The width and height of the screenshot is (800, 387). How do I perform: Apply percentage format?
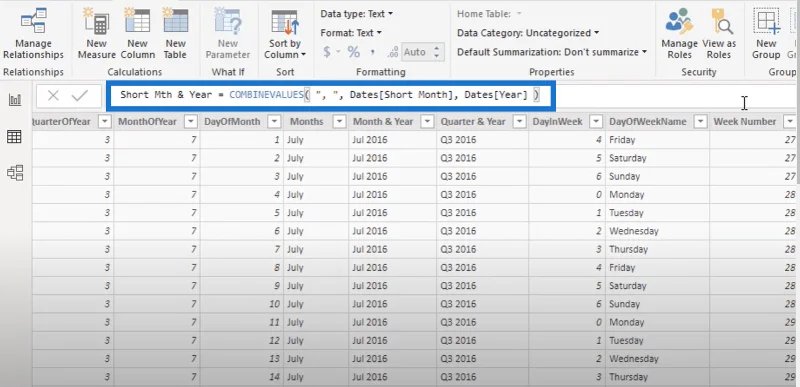click(354, 52)
